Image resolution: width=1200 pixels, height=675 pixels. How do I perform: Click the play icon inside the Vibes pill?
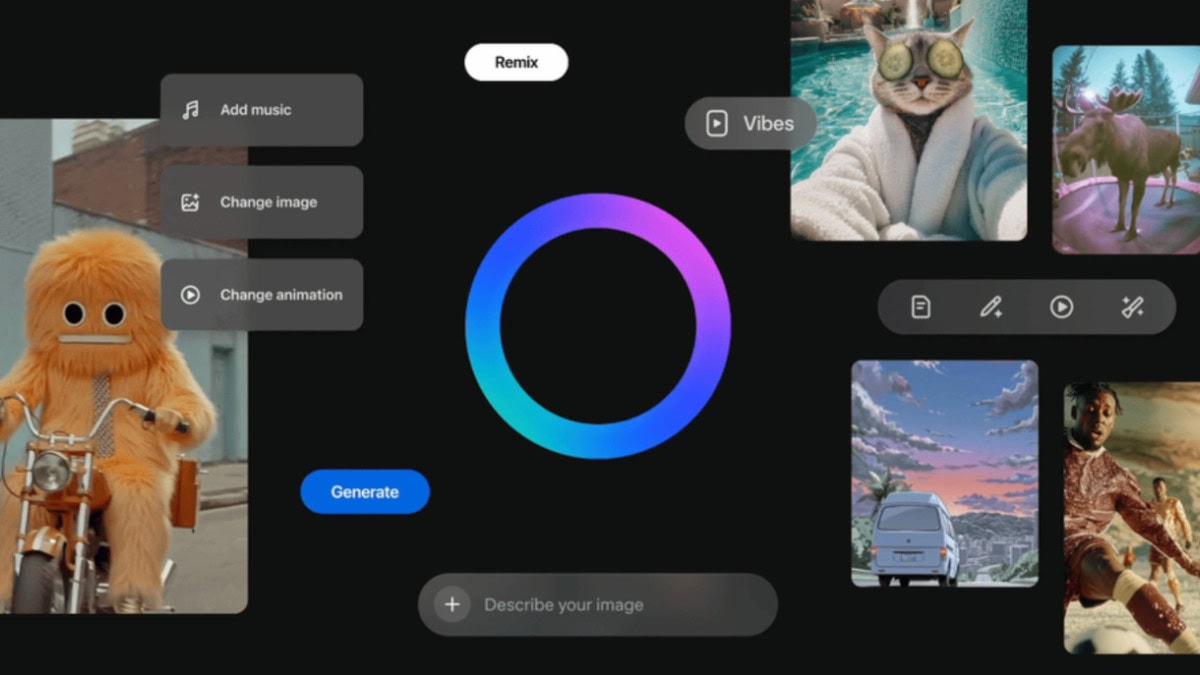[x=718, y=123]
